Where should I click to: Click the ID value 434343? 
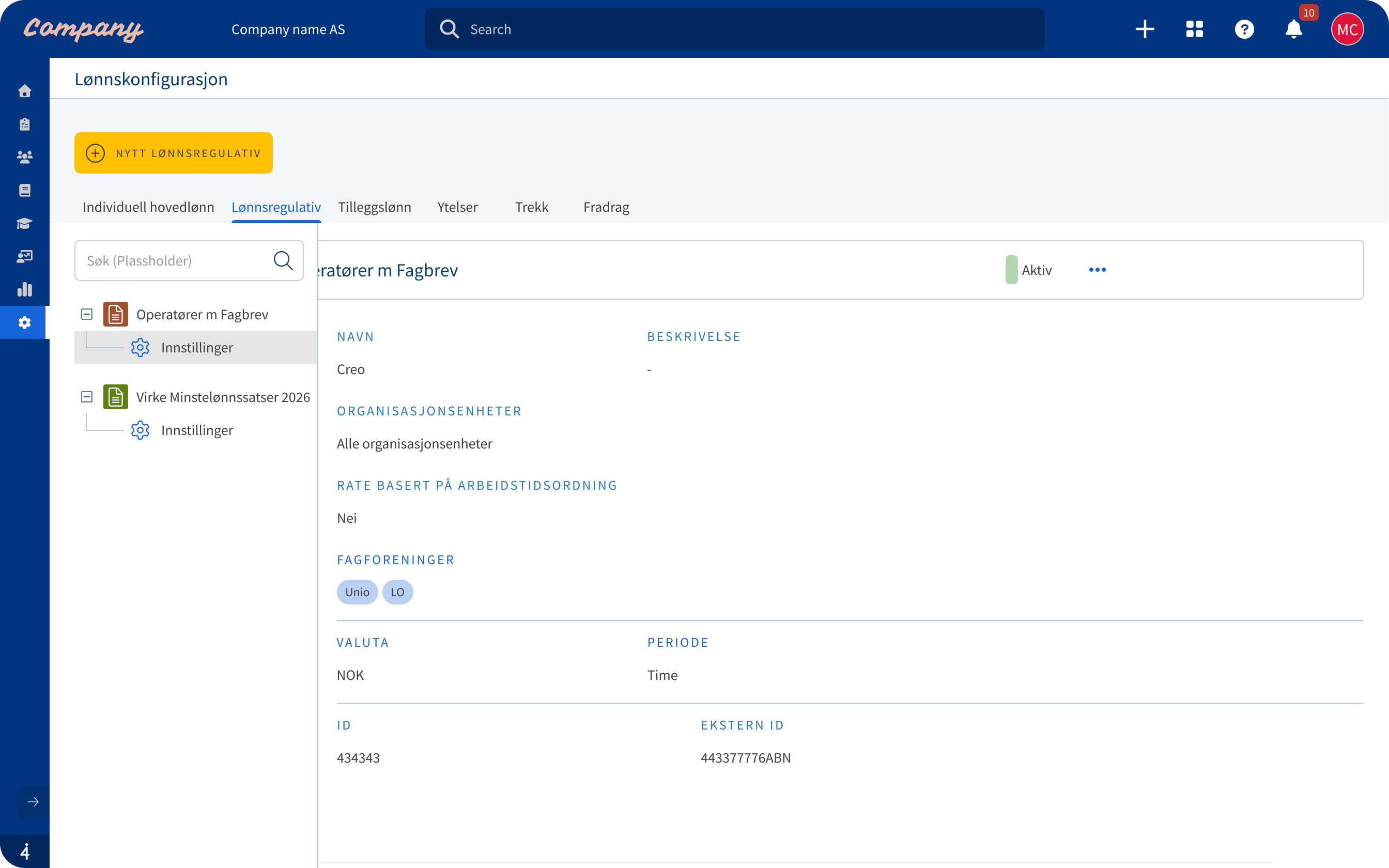[358, 758]
